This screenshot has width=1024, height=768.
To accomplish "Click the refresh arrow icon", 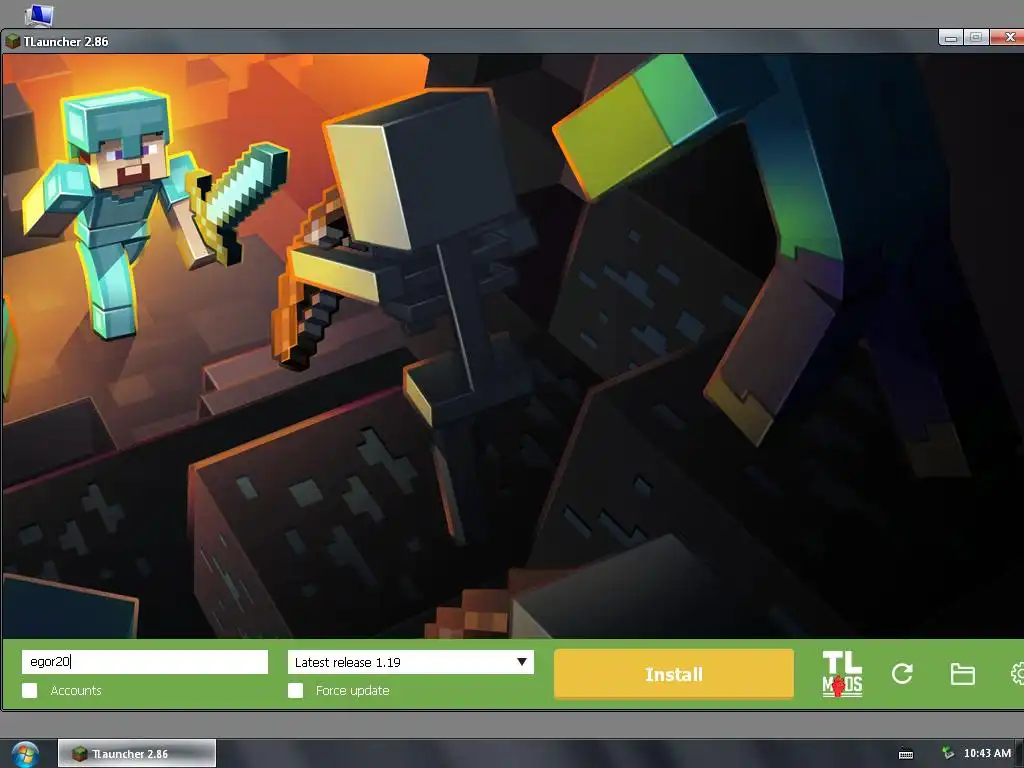I will click(x=902, y=673).
